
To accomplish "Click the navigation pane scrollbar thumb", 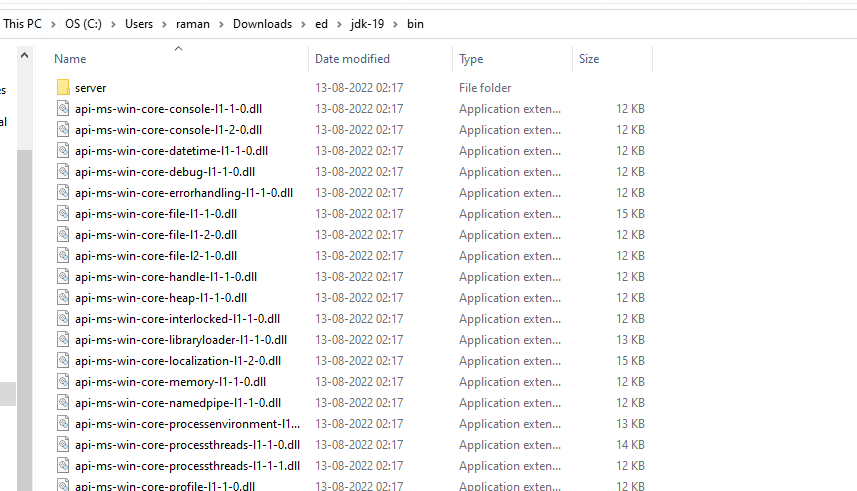I will click(24, 320).
